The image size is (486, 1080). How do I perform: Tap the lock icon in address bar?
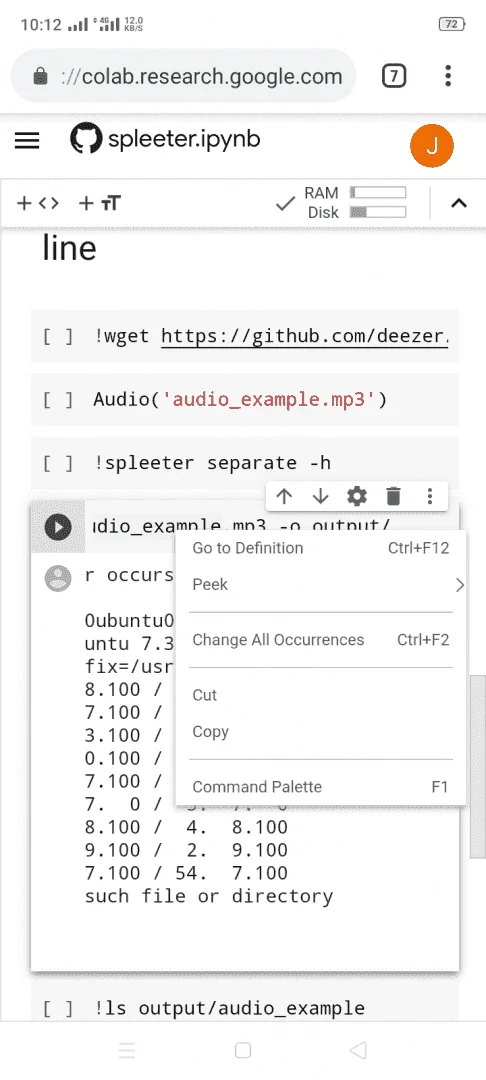click(x=41, y=76)
